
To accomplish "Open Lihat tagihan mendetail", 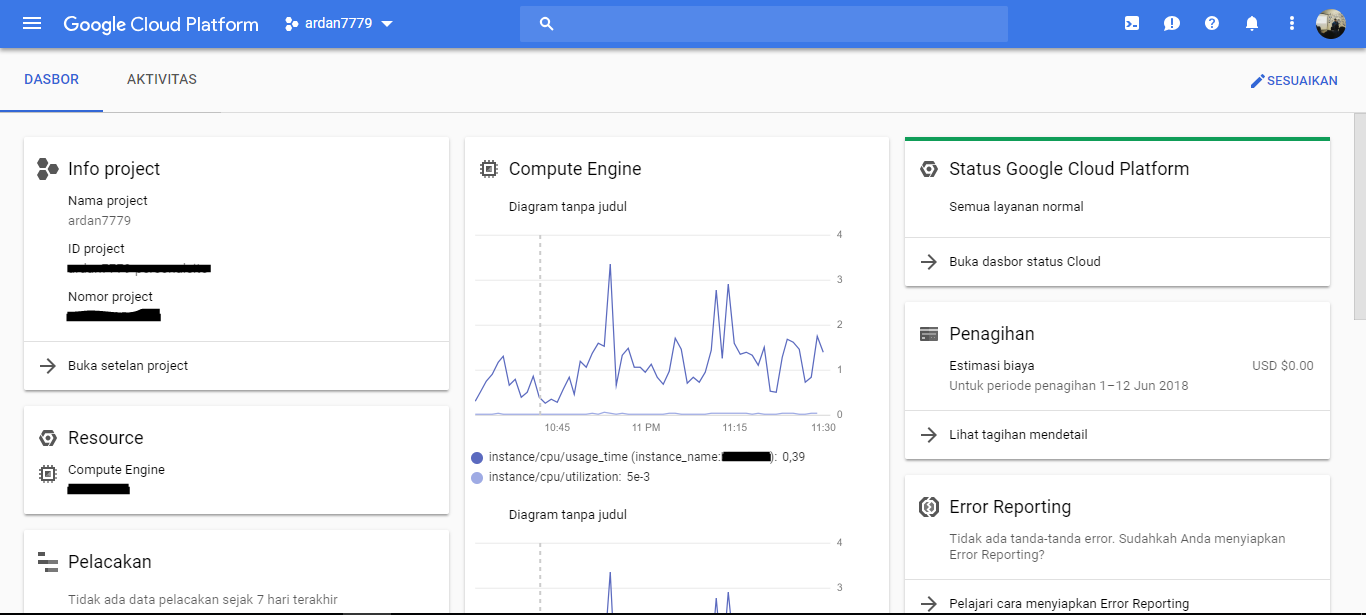I will 1020,434.
